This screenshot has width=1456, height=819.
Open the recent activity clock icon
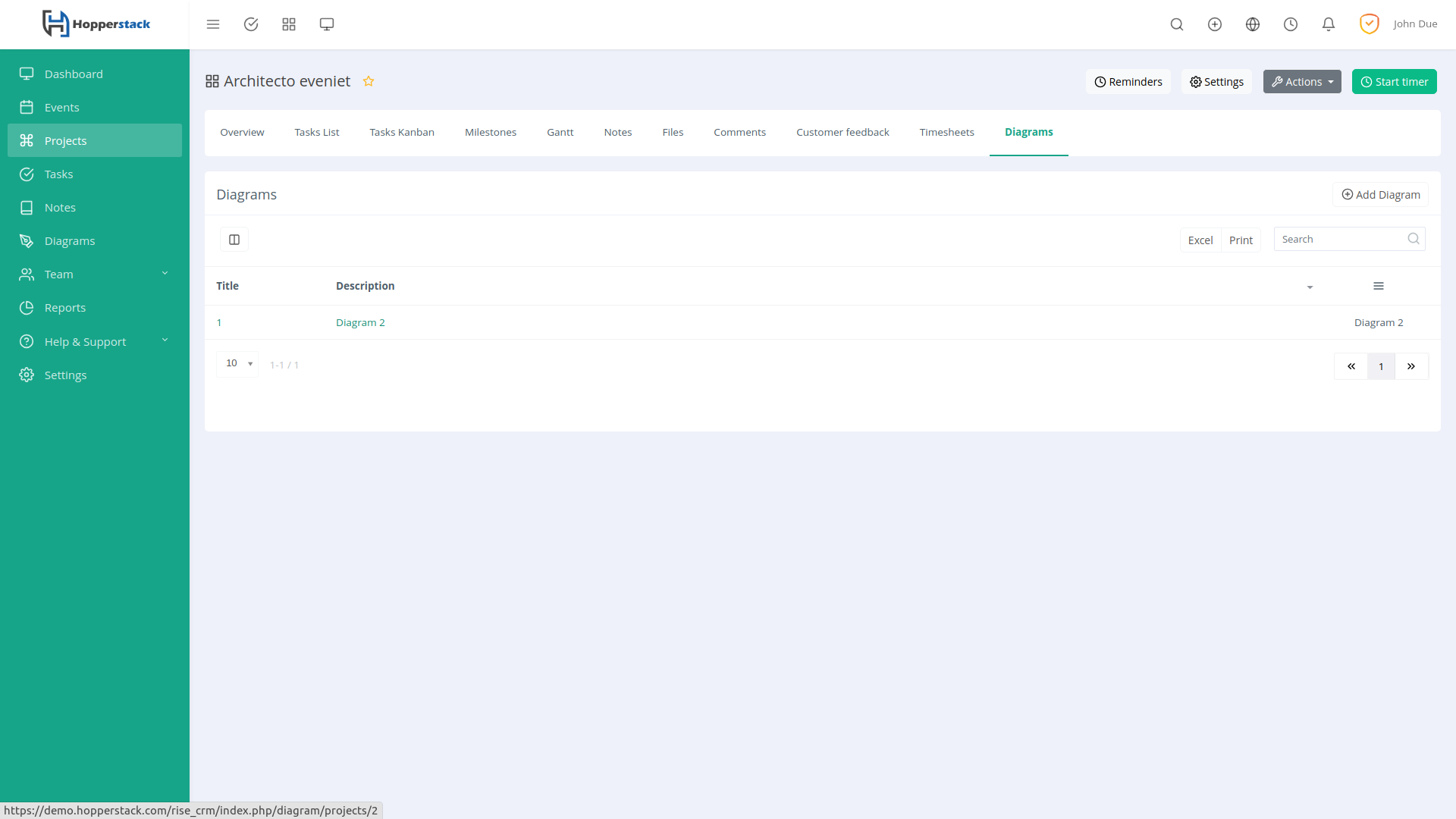coord(1290,24)
